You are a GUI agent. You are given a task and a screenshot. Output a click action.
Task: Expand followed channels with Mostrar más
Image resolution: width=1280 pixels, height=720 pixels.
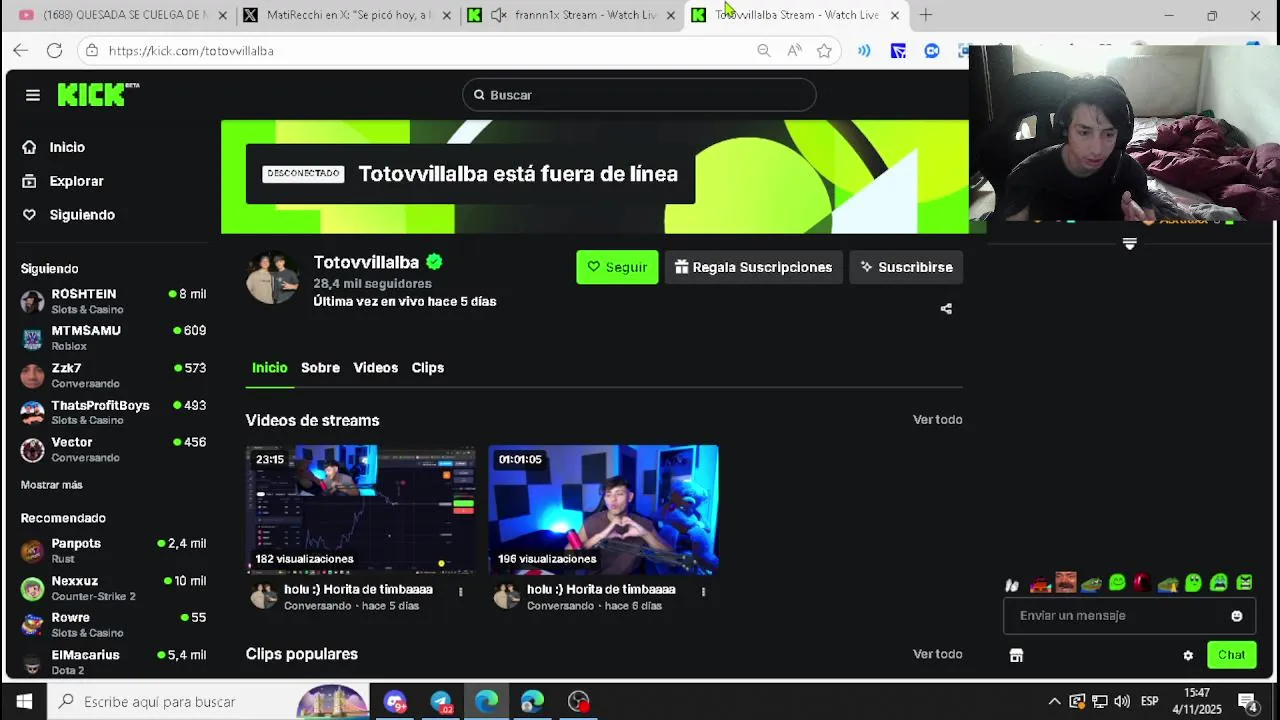51,485
